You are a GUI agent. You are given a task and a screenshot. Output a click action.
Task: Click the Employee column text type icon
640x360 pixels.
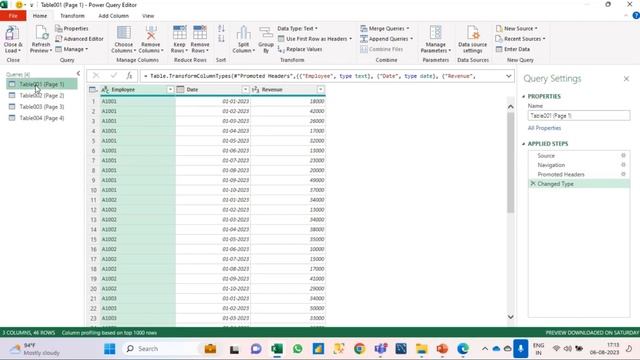tap(105, 89)
